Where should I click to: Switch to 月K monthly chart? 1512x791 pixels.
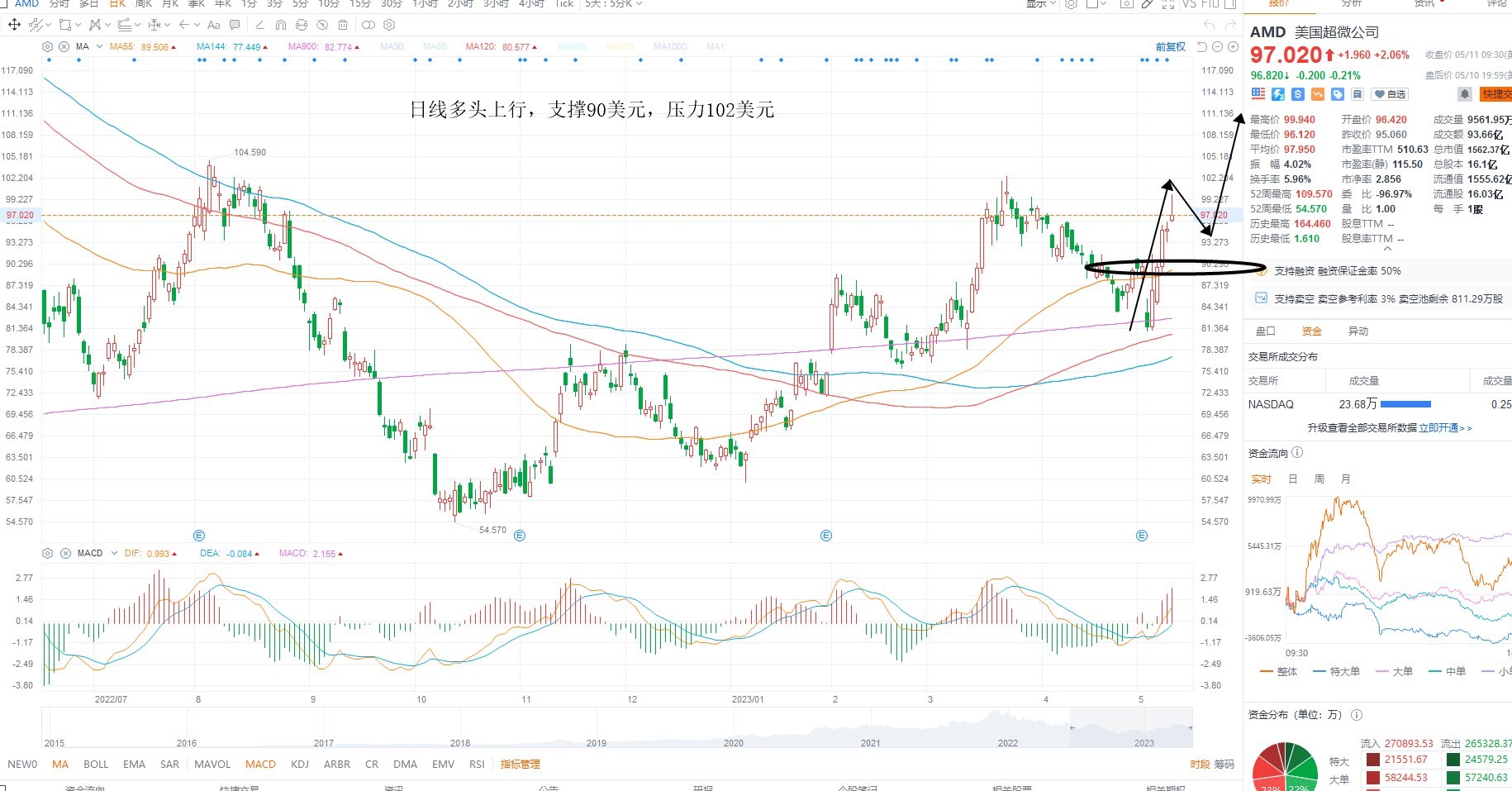170,4
